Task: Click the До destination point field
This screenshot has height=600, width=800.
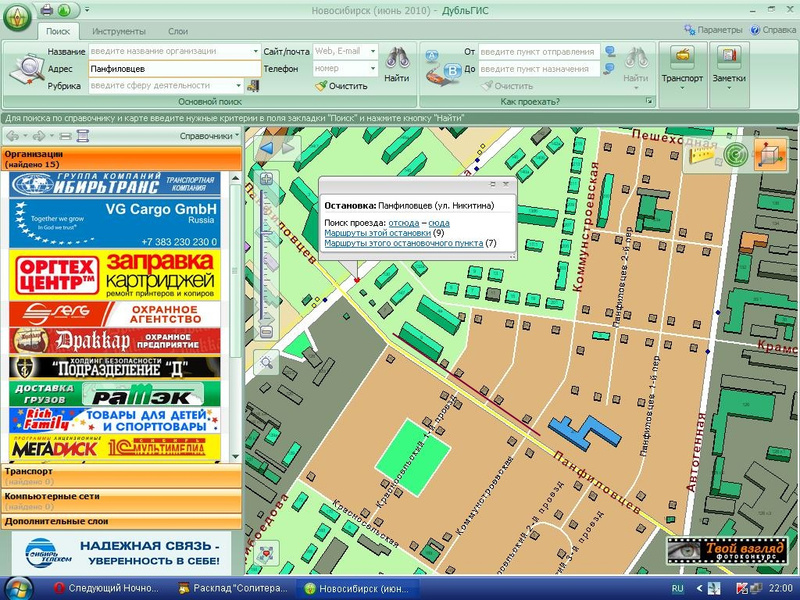Action: click(x=539, y=68)
